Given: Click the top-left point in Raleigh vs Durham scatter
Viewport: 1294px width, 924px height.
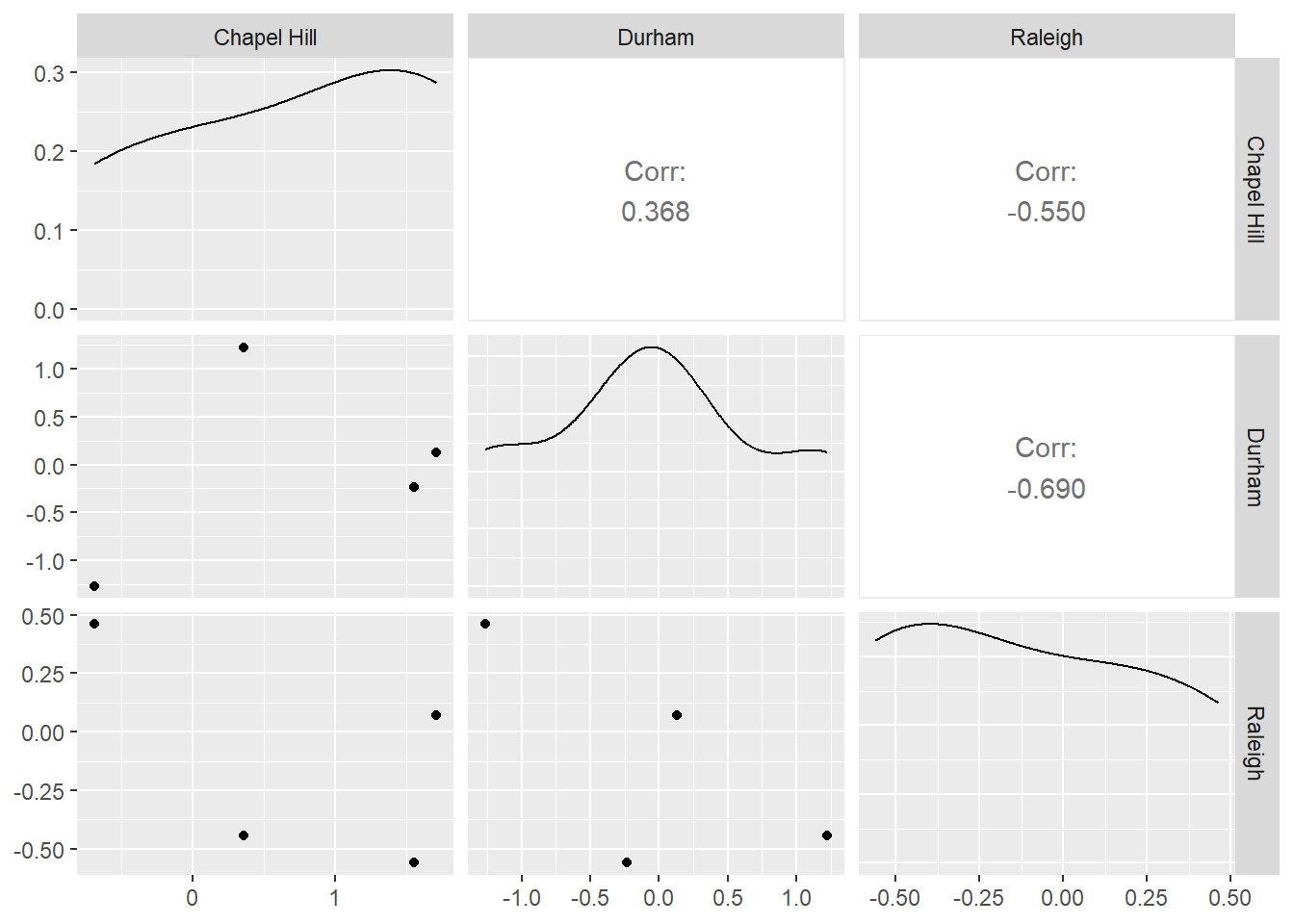Looking at the screenshot, I should click(485, 624).
